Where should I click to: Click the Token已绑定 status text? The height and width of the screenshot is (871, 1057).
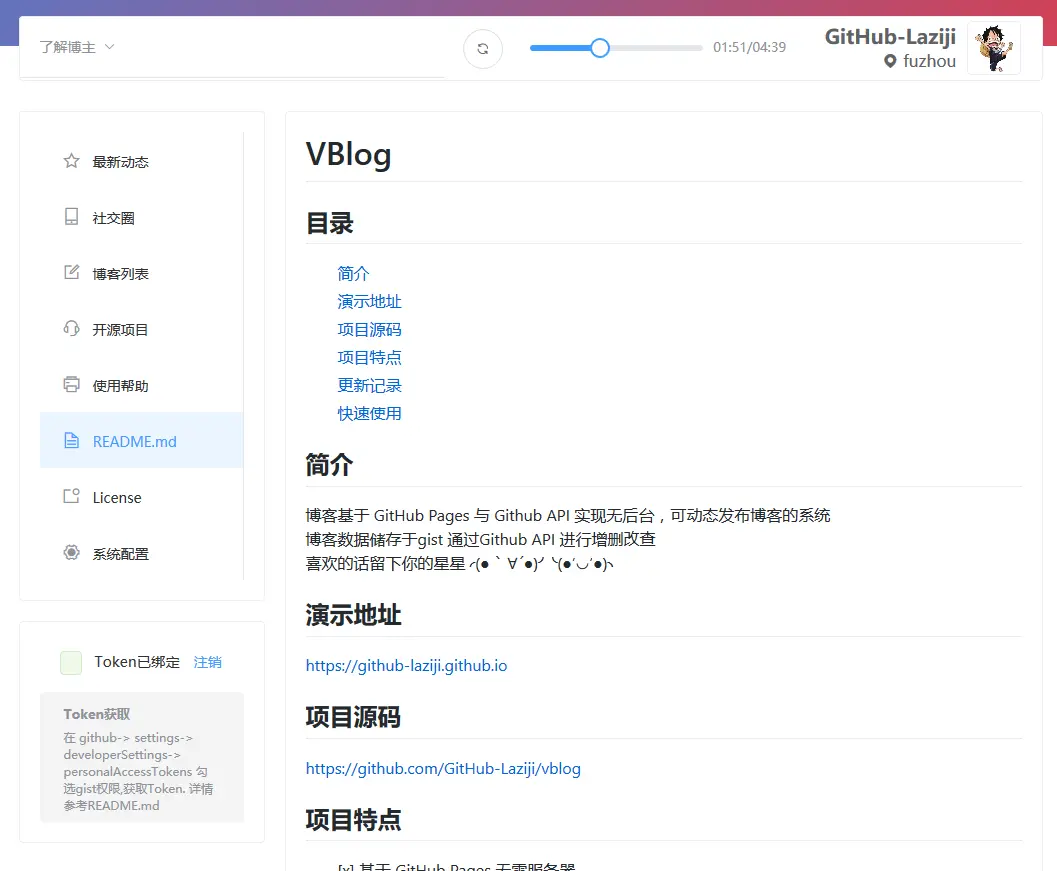[137, 662]
